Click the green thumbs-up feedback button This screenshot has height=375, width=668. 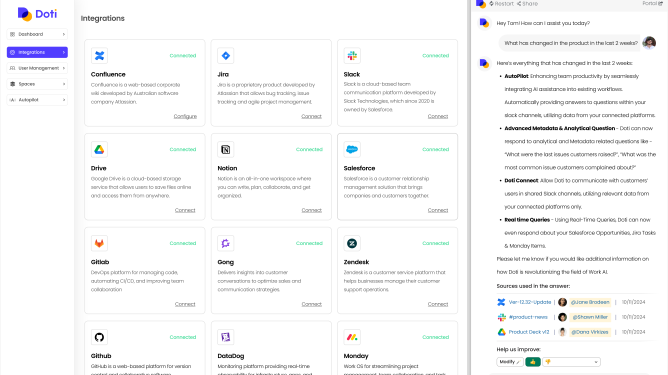[533, 362]
